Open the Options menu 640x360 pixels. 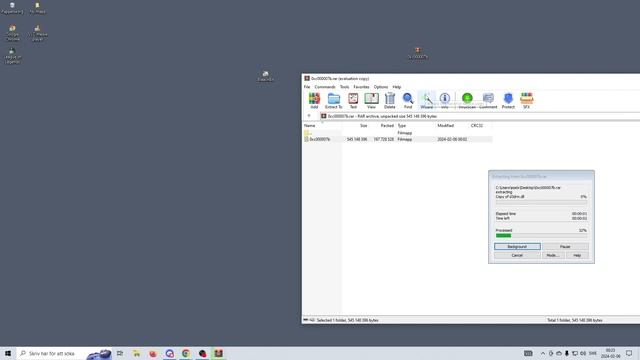point(381,87)
